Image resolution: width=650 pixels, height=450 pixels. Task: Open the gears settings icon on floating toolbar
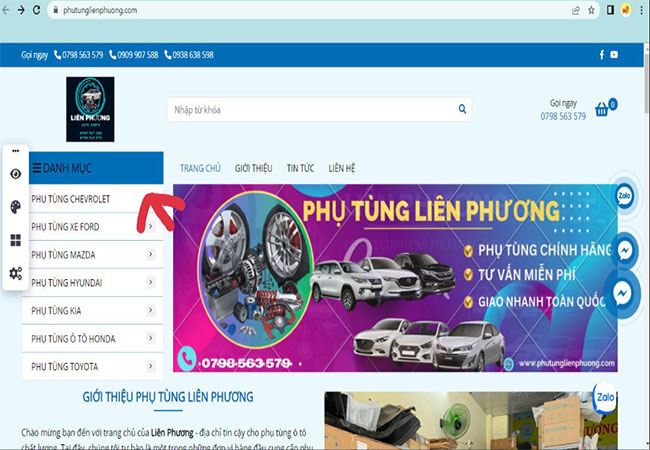tap(16, 273)
